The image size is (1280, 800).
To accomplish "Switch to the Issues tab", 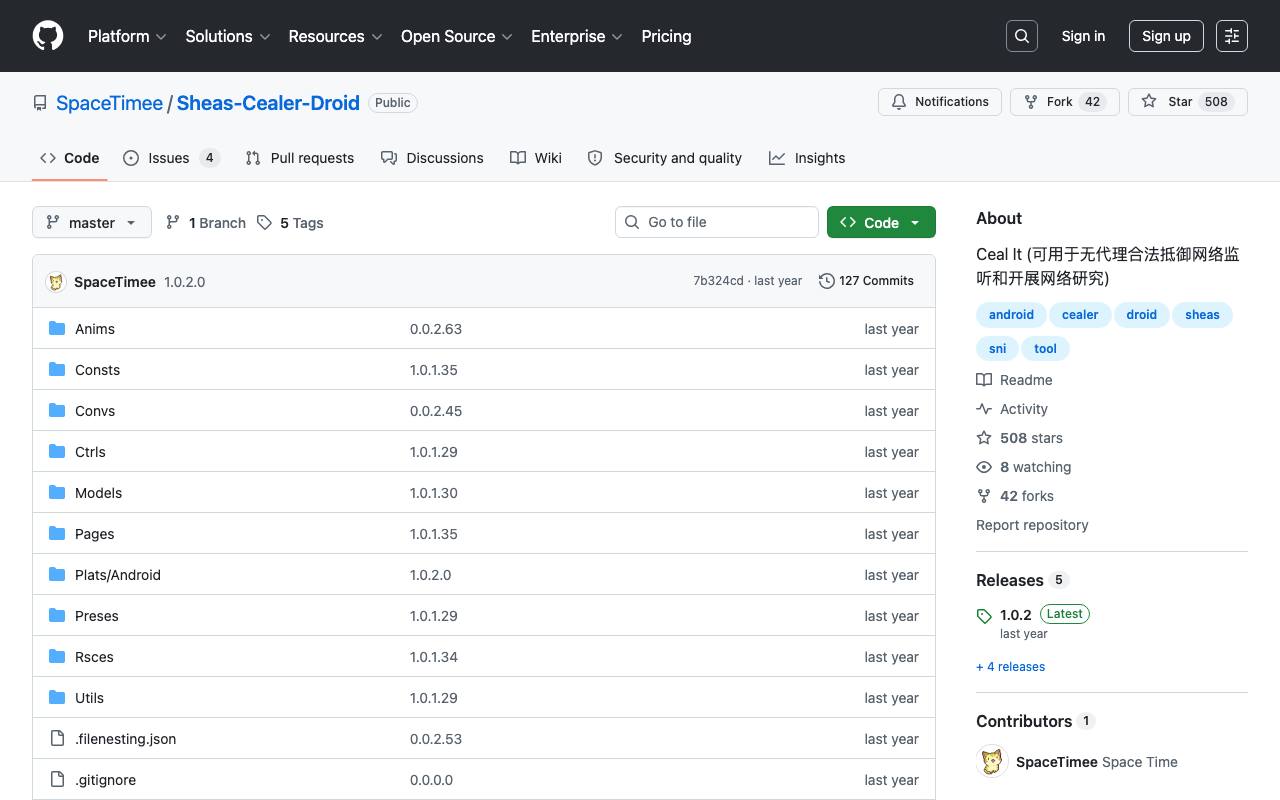I will tap(171, 158).
